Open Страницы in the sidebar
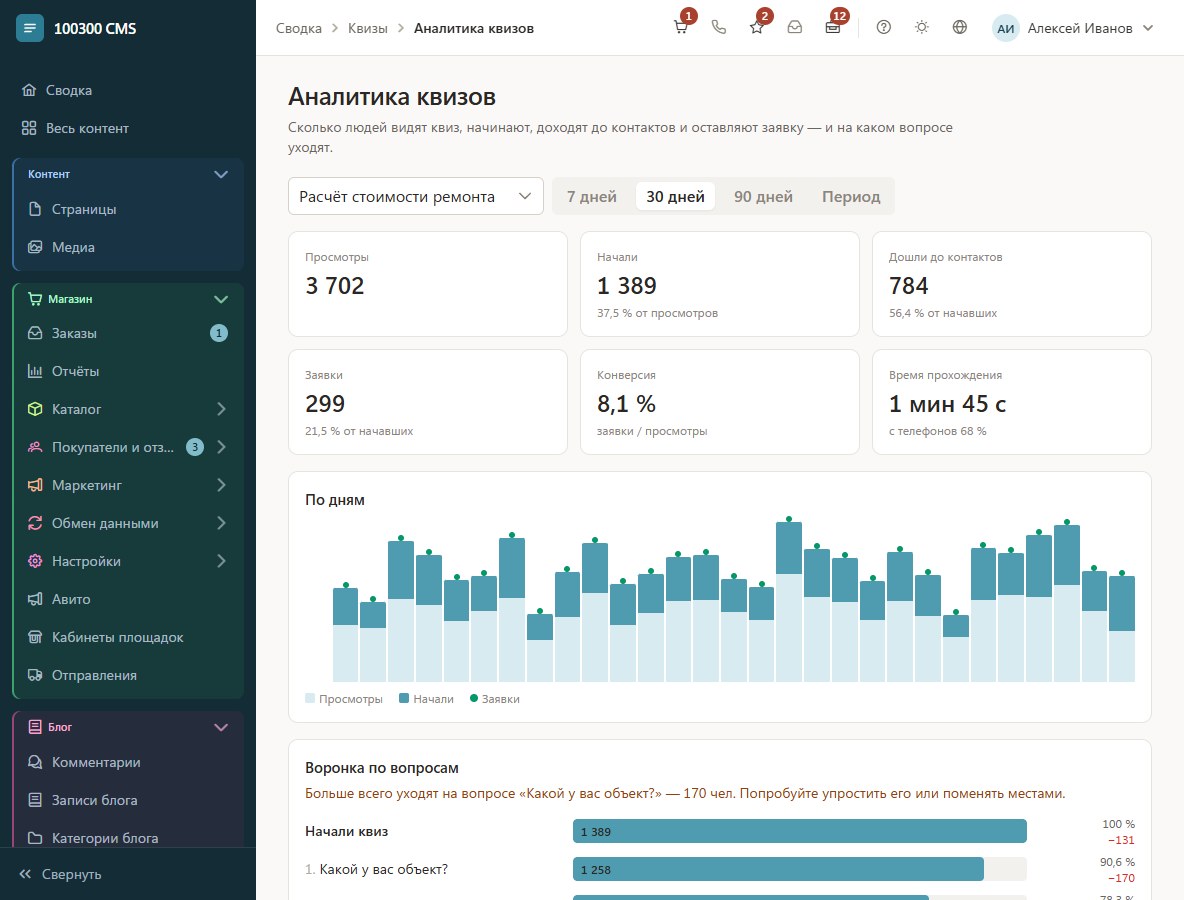This screenshot has width=1184, height=900. (128, 209)
